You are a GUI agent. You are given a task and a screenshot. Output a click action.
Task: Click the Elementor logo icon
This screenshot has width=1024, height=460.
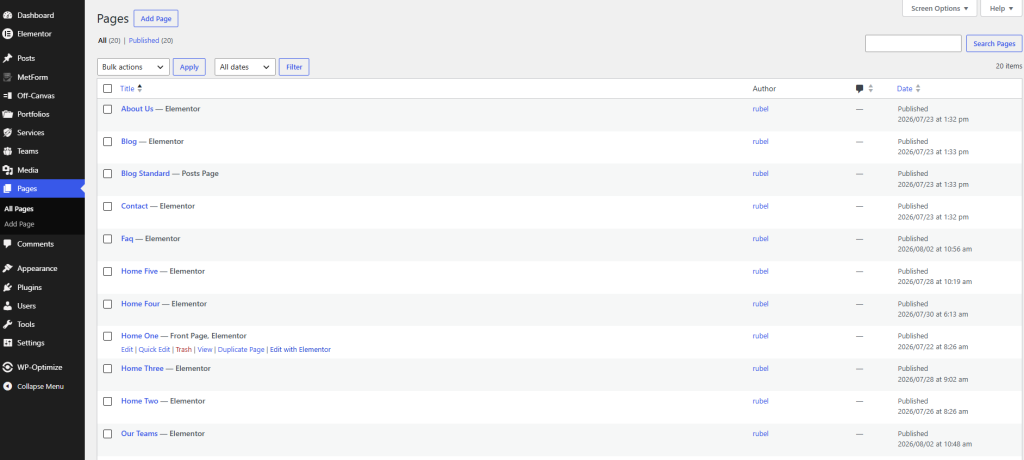(x=8, y=33)
